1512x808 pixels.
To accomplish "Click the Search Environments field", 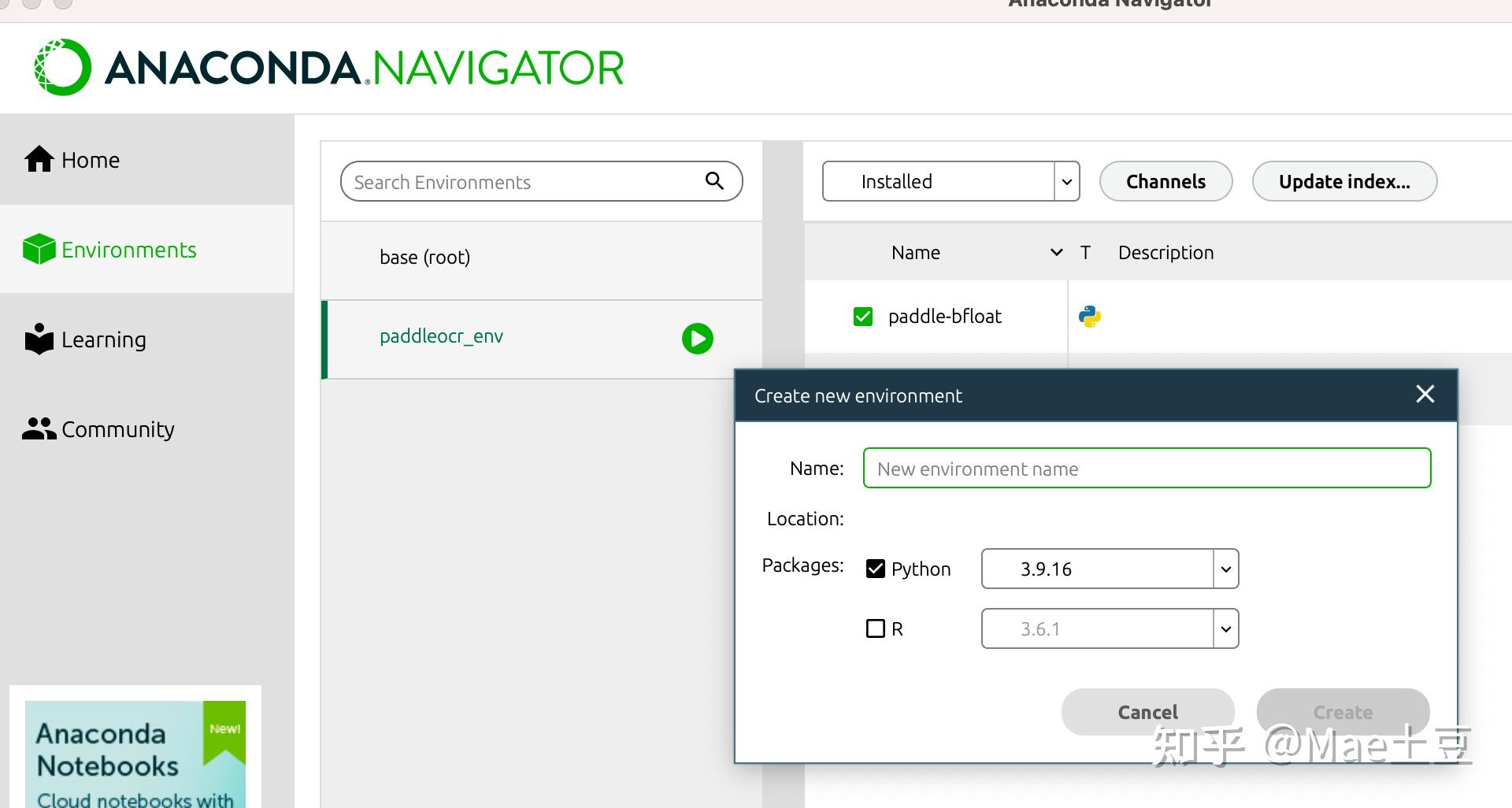I will [541, 181].
